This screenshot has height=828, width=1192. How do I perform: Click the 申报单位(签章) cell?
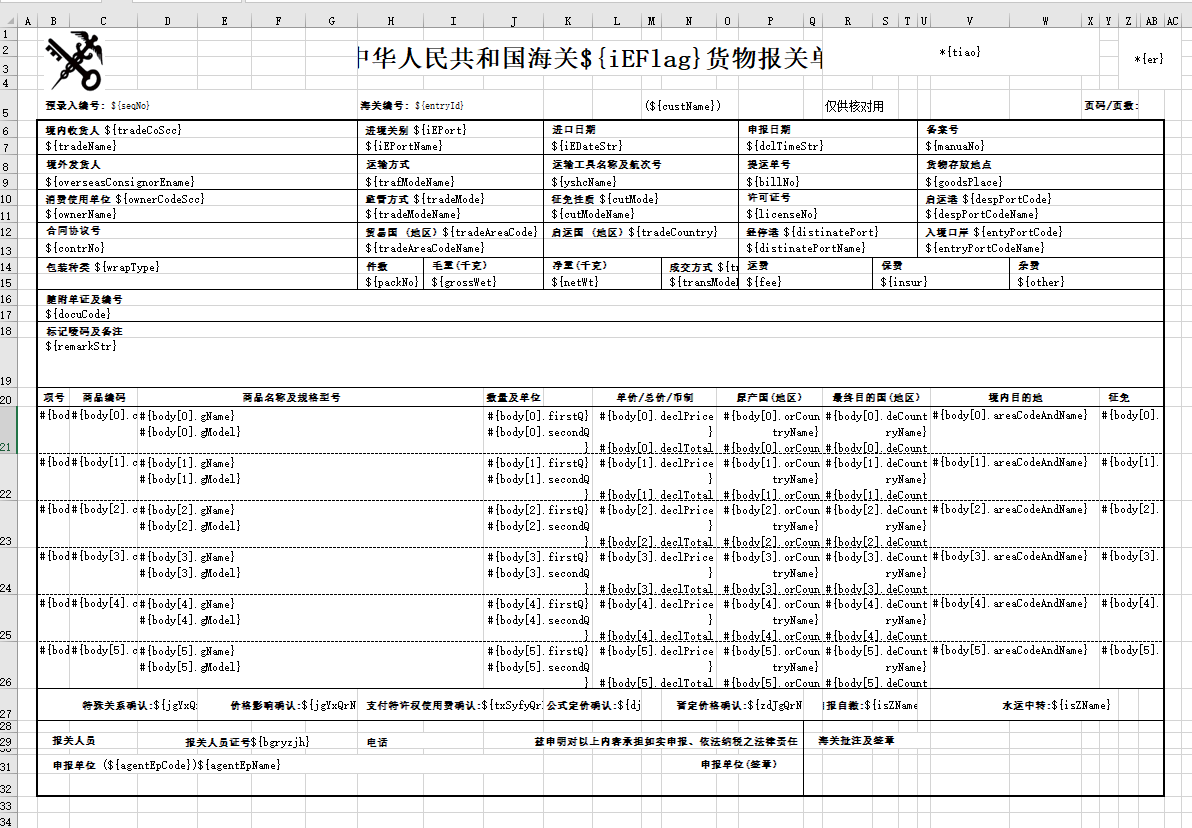coord(739,765)
